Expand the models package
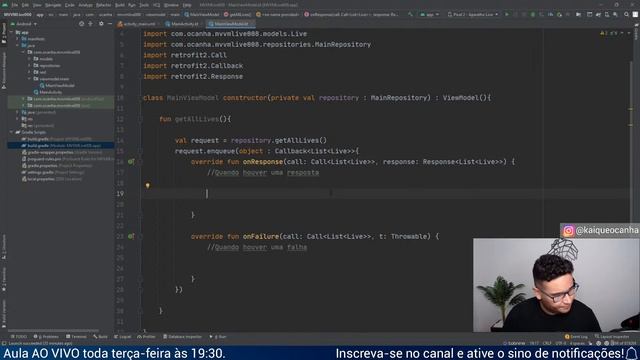The height and width of the screenshot is (360, 640). [29, 59]
